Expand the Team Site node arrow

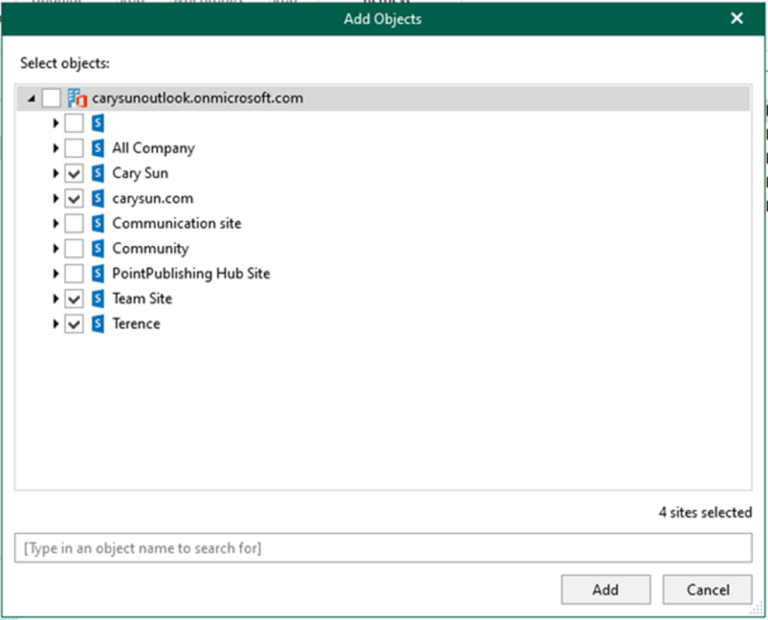pyautogui.click(x=56, y=299)
